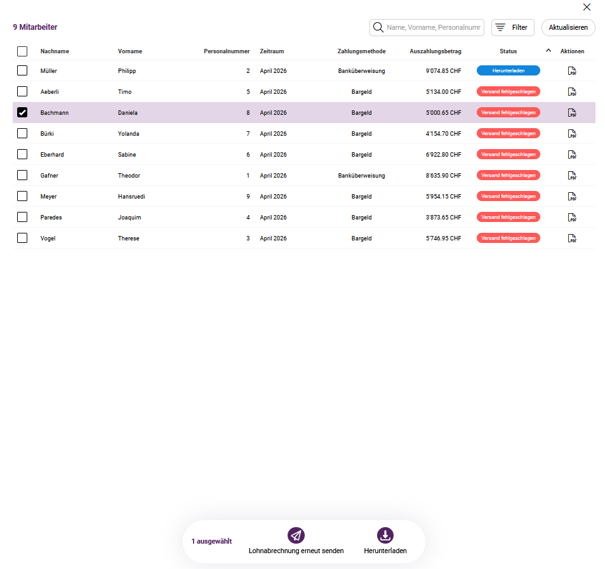Sort by Zeitraum column header
This screenshot has width=605, height=569.
(272, 51)
